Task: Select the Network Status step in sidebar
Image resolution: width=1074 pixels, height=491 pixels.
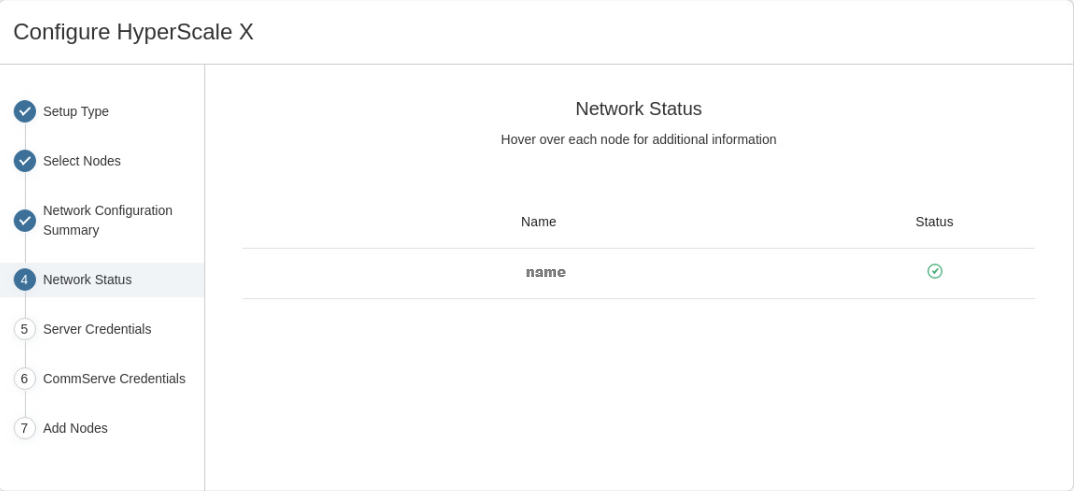Action: (87, 280)
